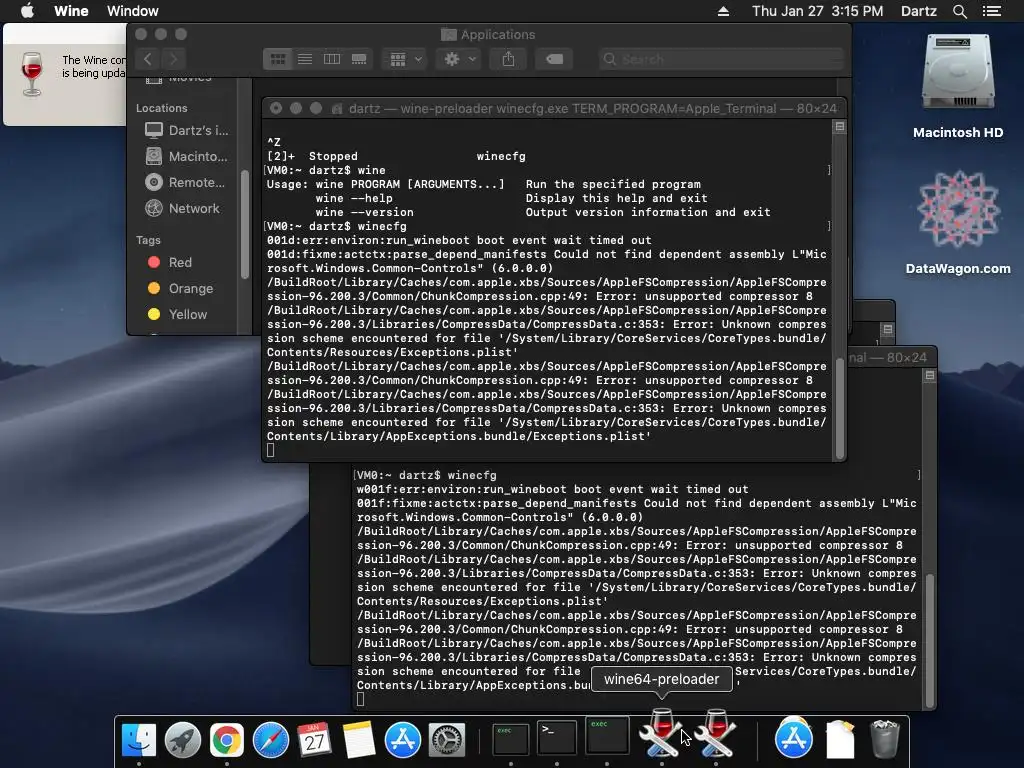
Task: Click the second Wine icon in Dock
Action: 716,733
